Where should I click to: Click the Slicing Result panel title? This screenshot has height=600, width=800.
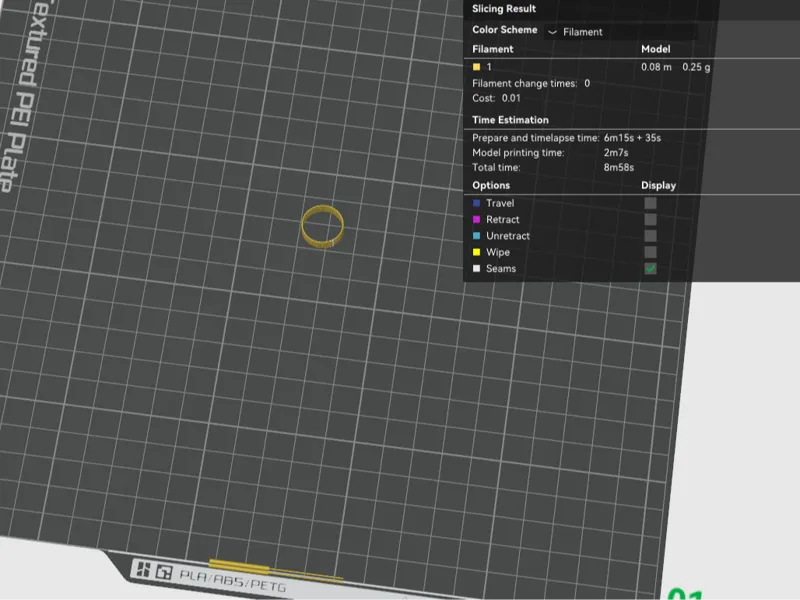click(x=504, y=9)
